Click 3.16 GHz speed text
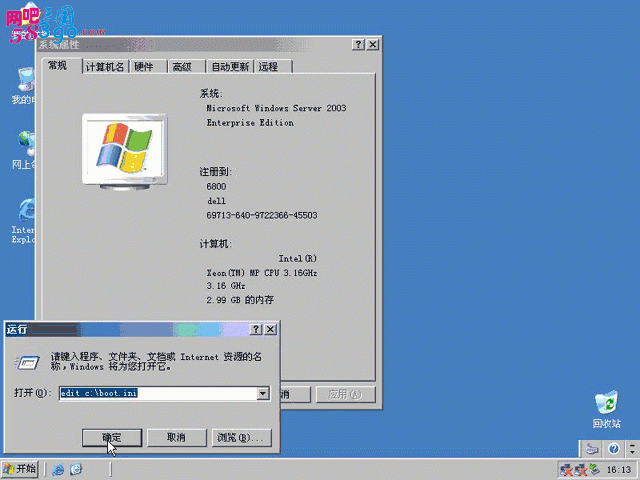 pyautogui.click(x=226, y=286)
